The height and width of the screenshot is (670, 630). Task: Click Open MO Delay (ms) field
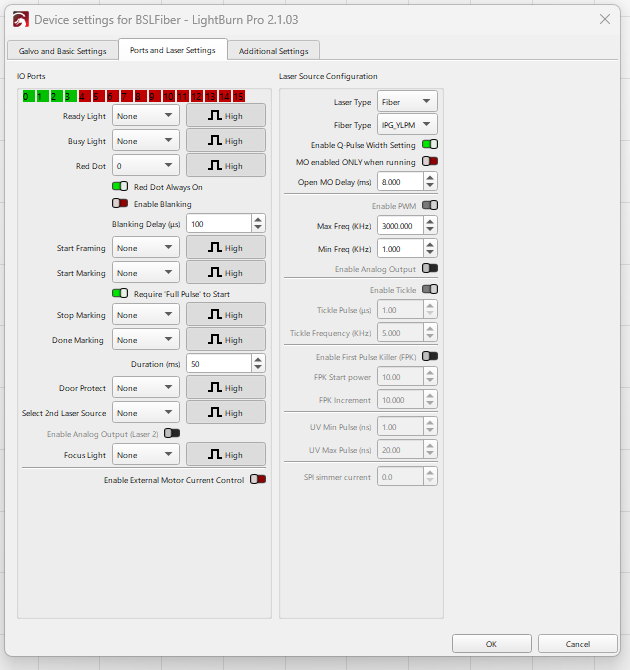click(x=400, y=182)
